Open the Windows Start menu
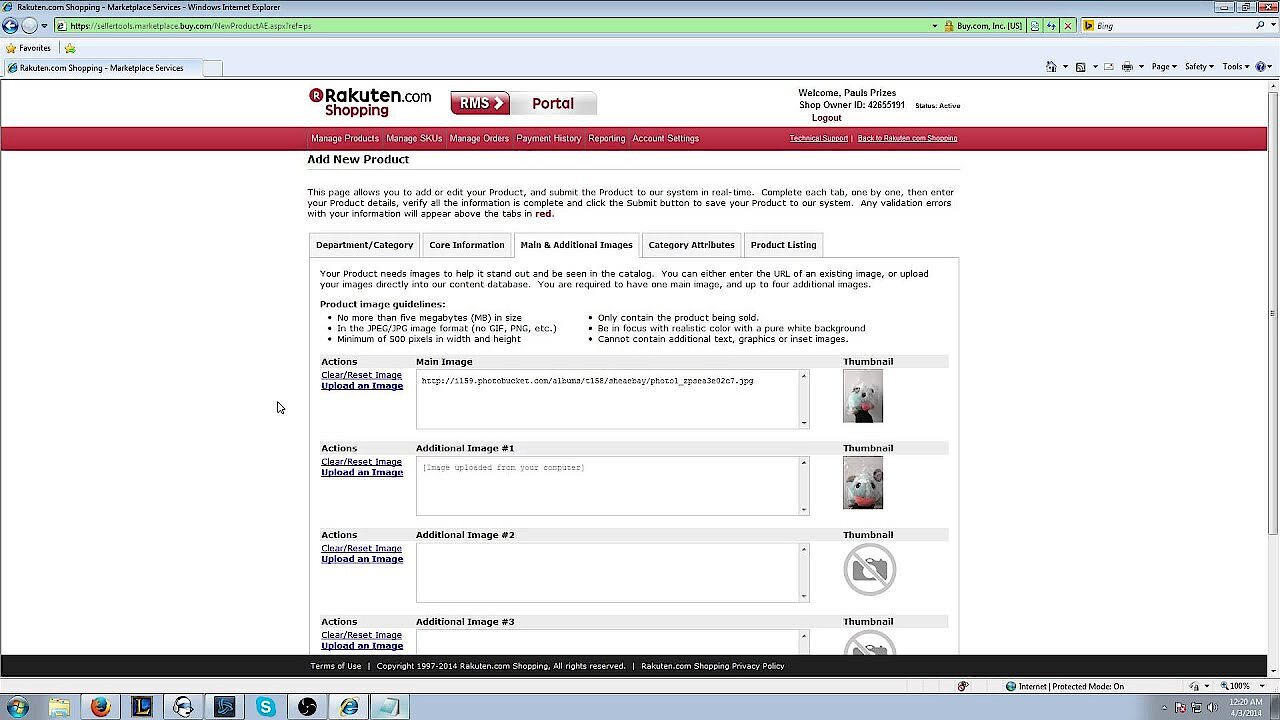The width and height of the screenshot is (1280, 720). 17,707
